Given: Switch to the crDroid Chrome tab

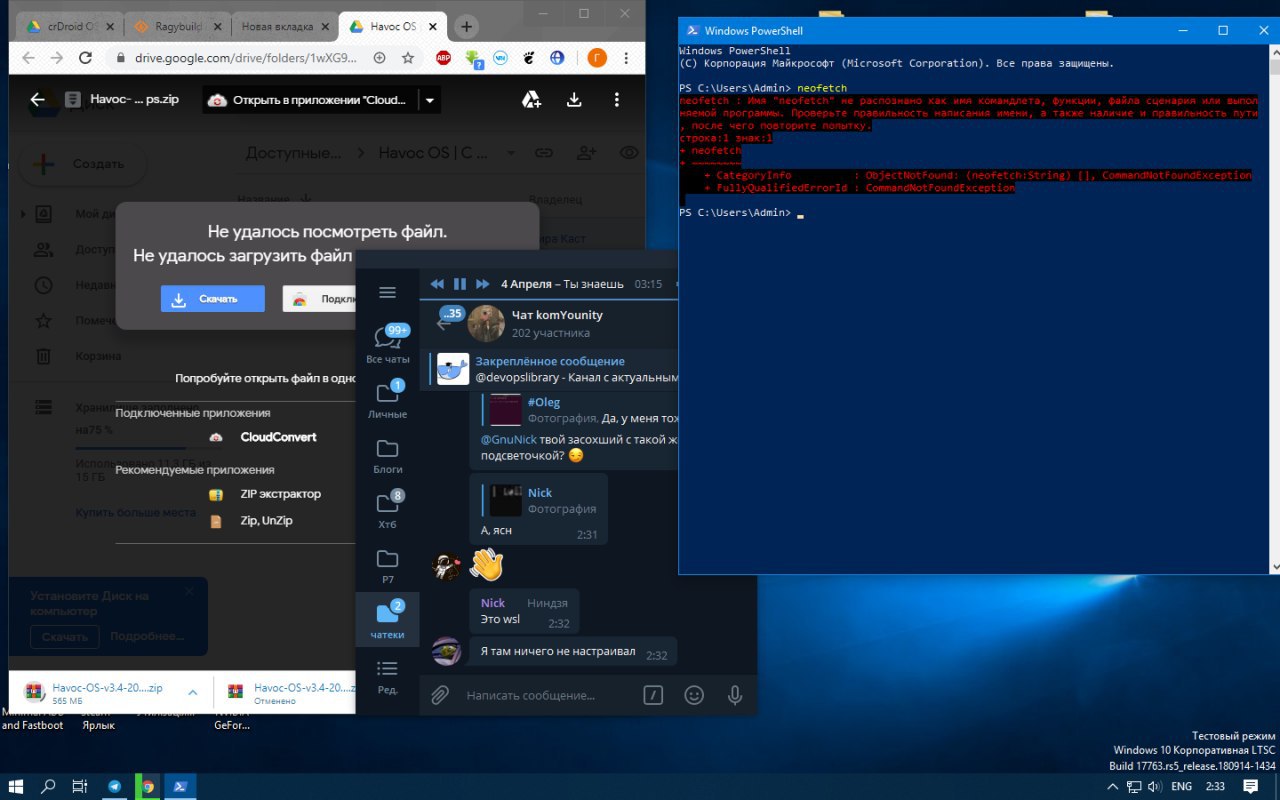Looking at the screenshot, I should (70, 27).
